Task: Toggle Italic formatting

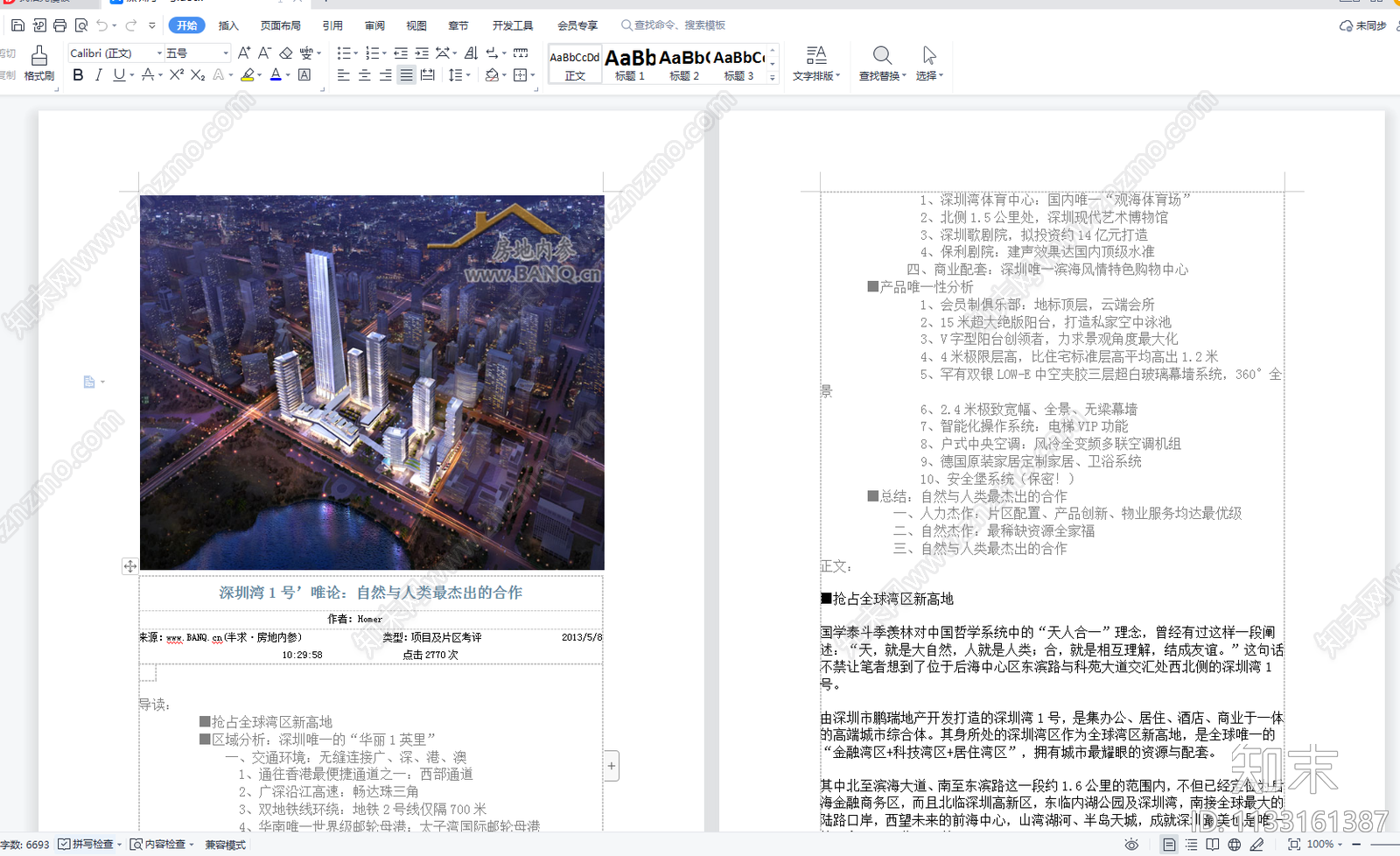Action: 98,75
